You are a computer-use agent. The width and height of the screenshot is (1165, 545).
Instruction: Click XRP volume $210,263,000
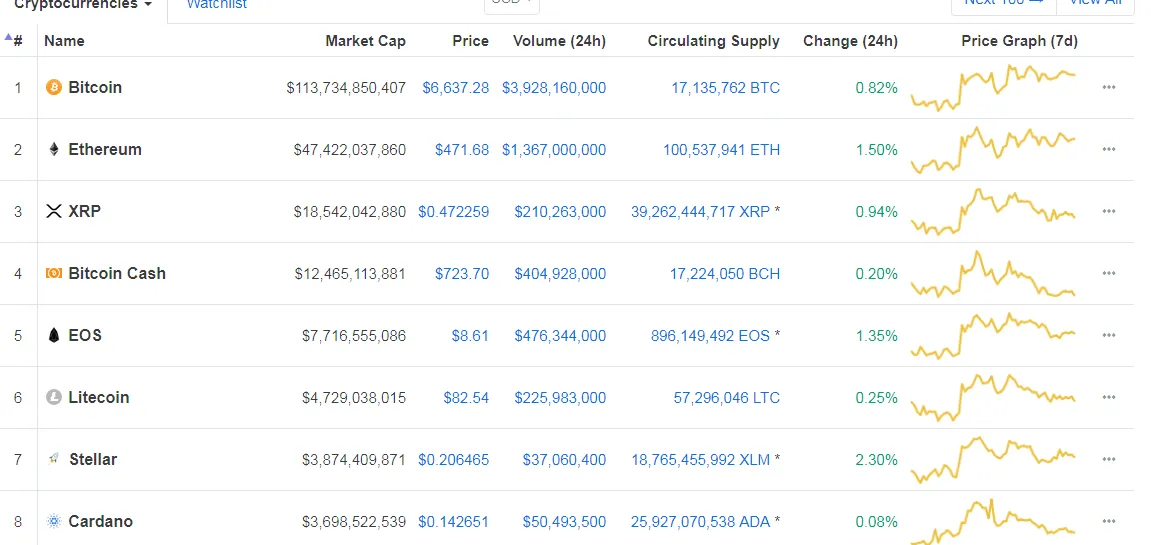560,212
